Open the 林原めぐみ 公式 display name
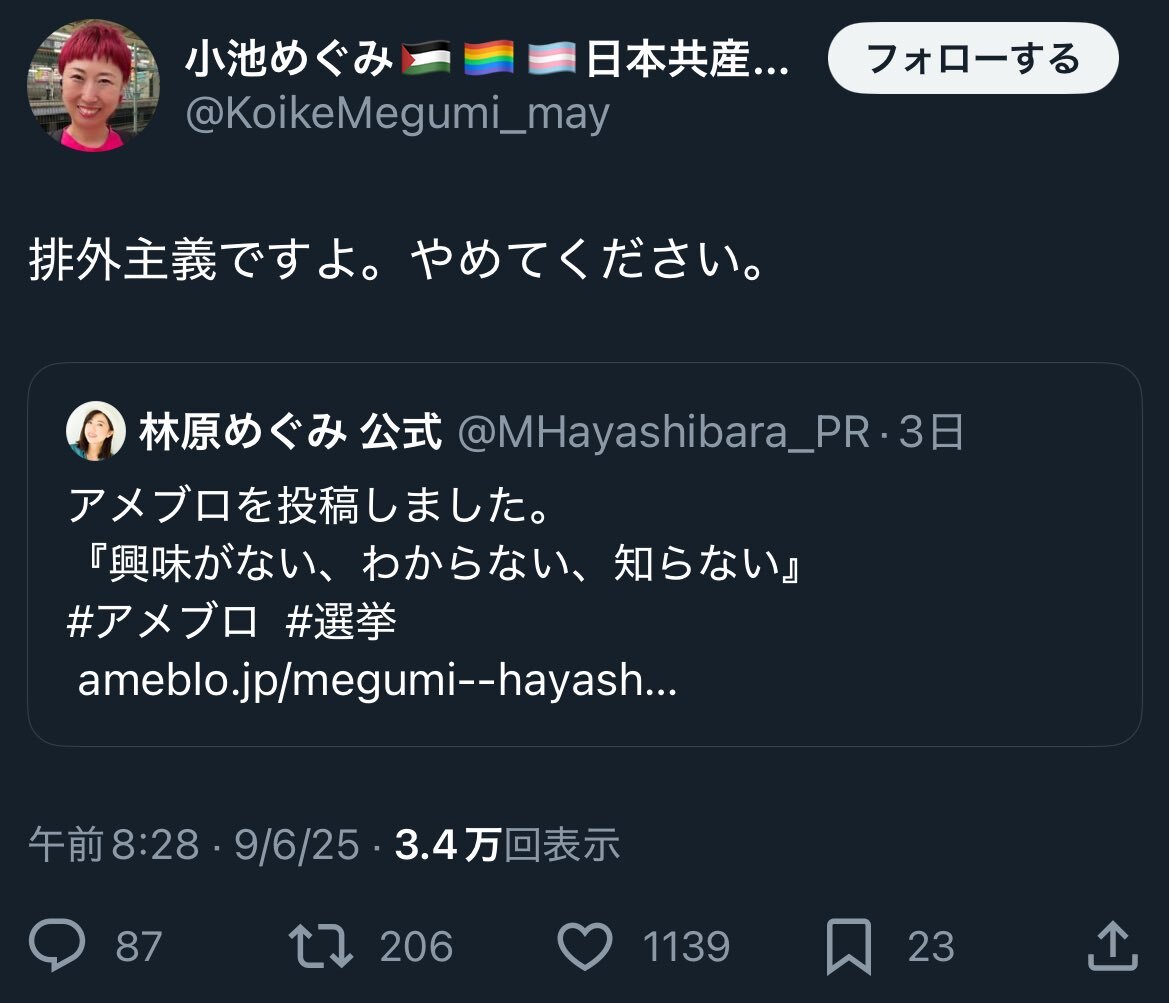The height and width of the screenshot is (1003, 1169). click(x=291, y=431)
